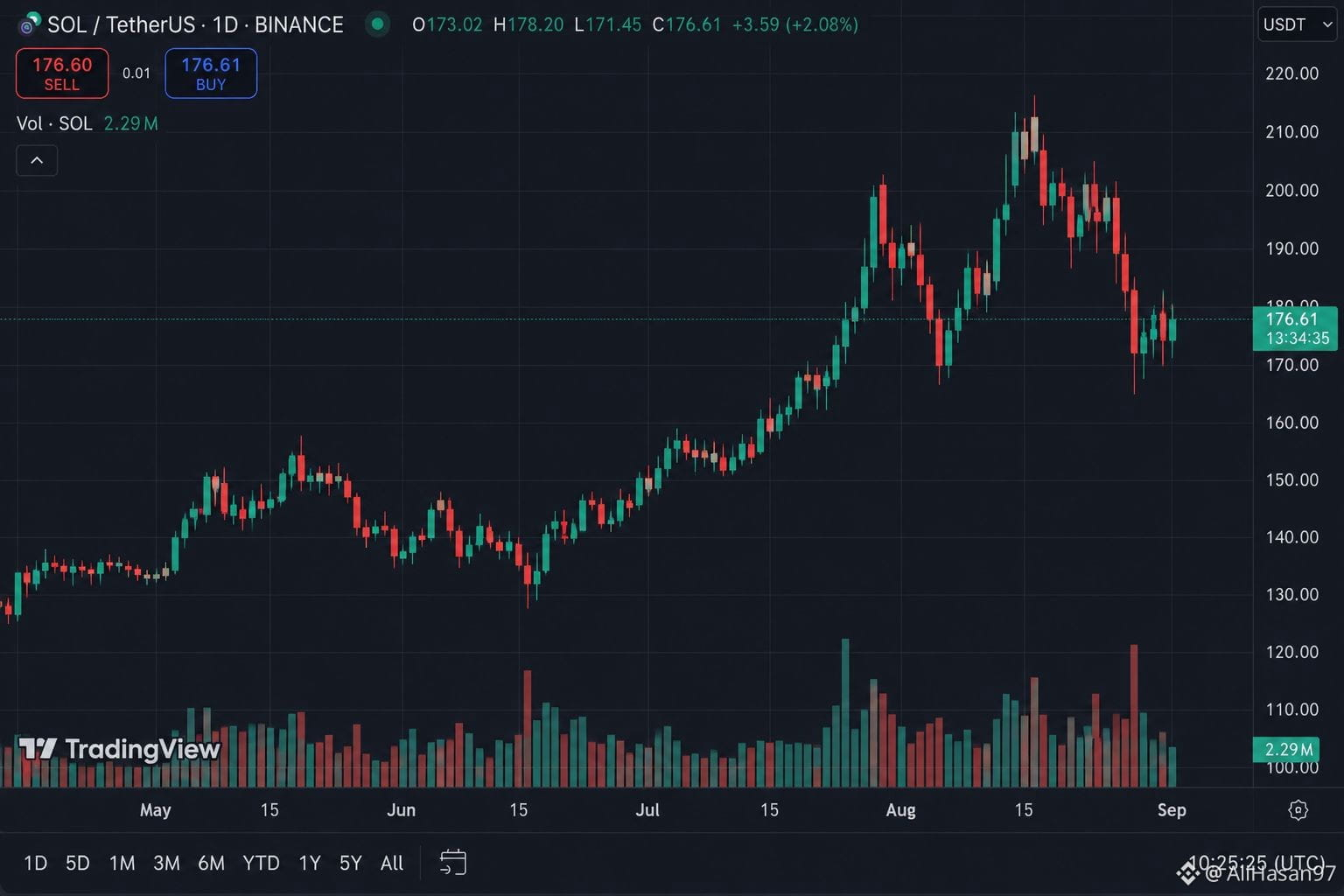Click the 176.60 SELL button
Image resolution: width=1344 pixels, height=896 pixels.
point(62,73)
